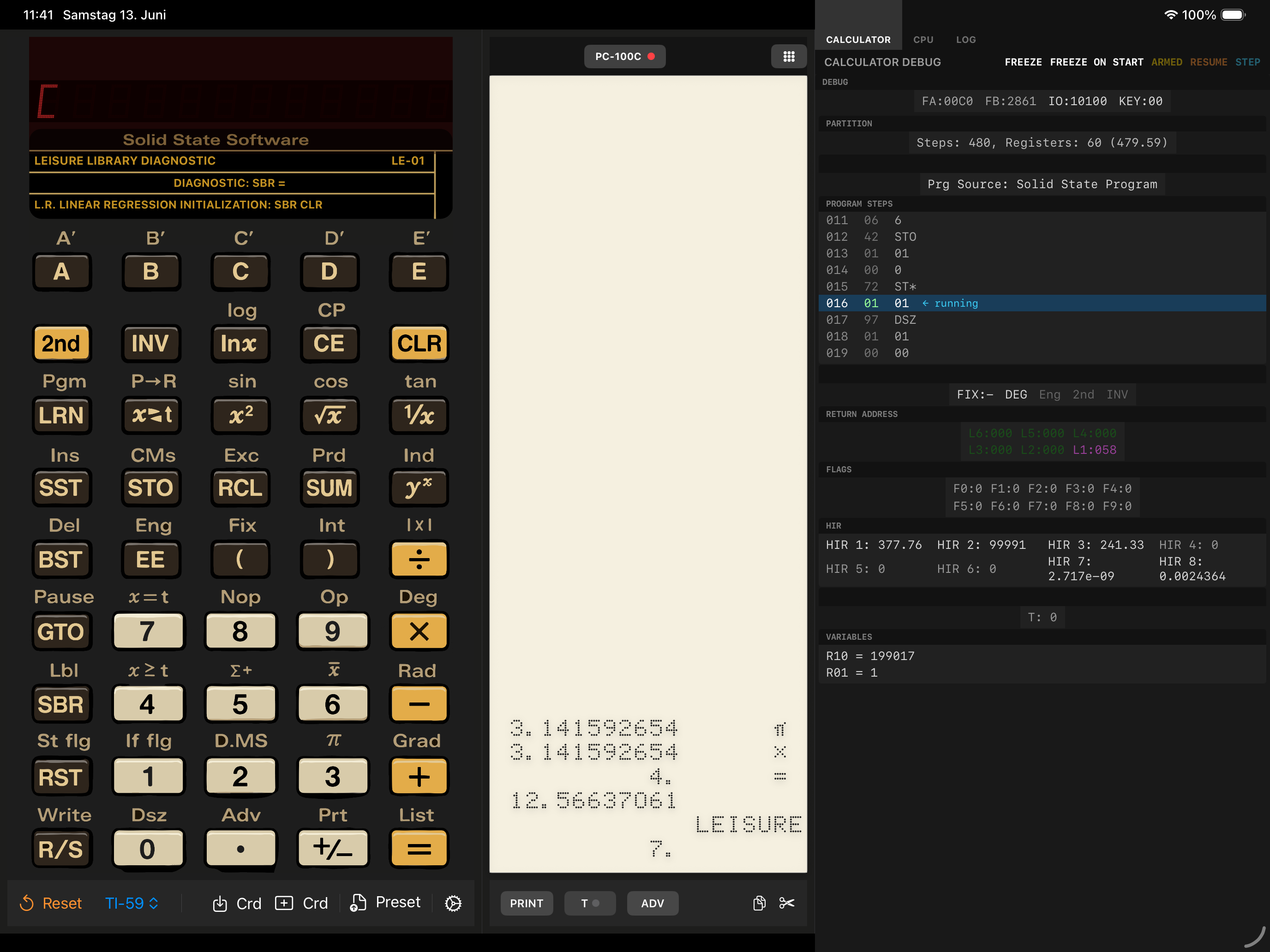Click the ADV paper advance button
Viewport: 1270px width, 952px height.
(x=652, y=903)
